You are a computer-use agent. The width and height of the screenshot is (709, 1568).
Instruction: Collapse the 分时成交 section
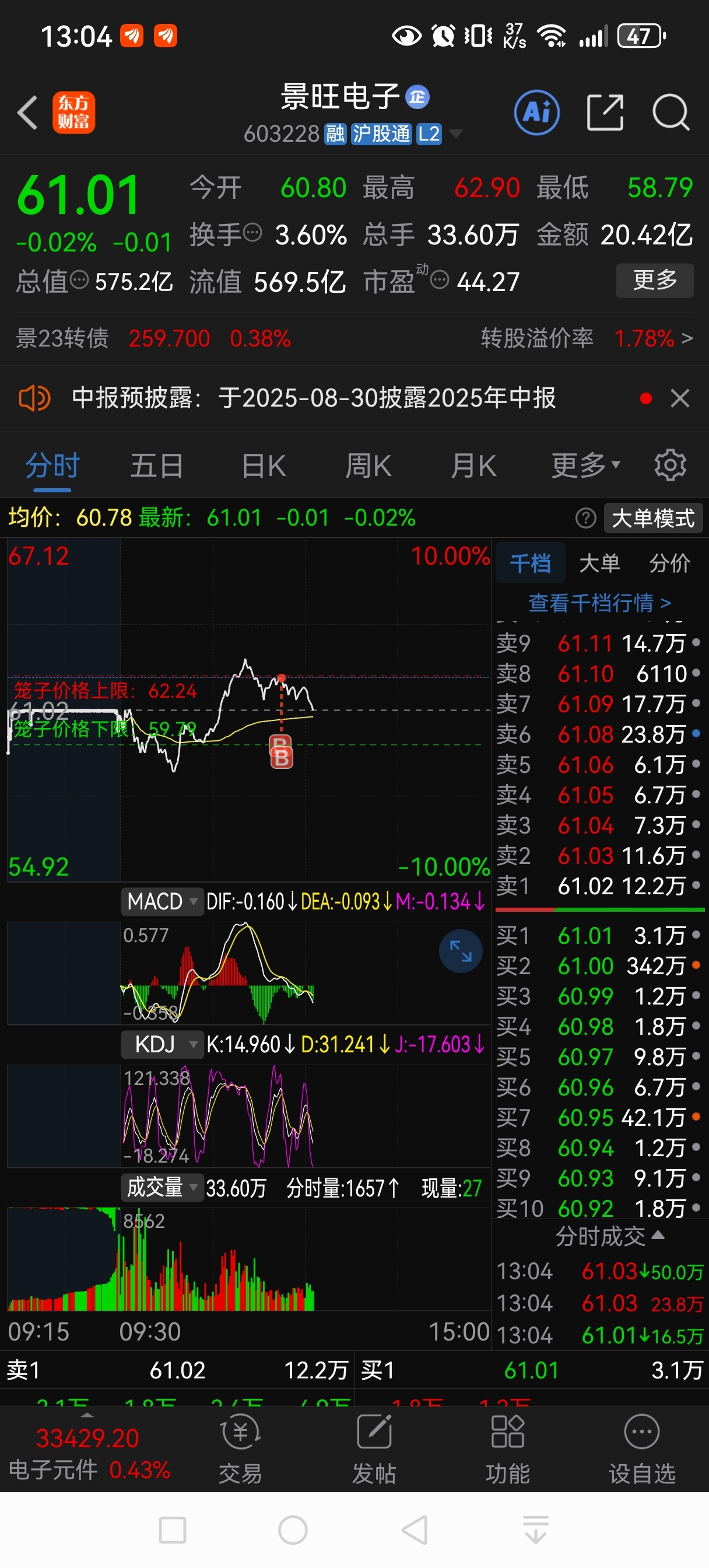click(x=609, y=1235)
